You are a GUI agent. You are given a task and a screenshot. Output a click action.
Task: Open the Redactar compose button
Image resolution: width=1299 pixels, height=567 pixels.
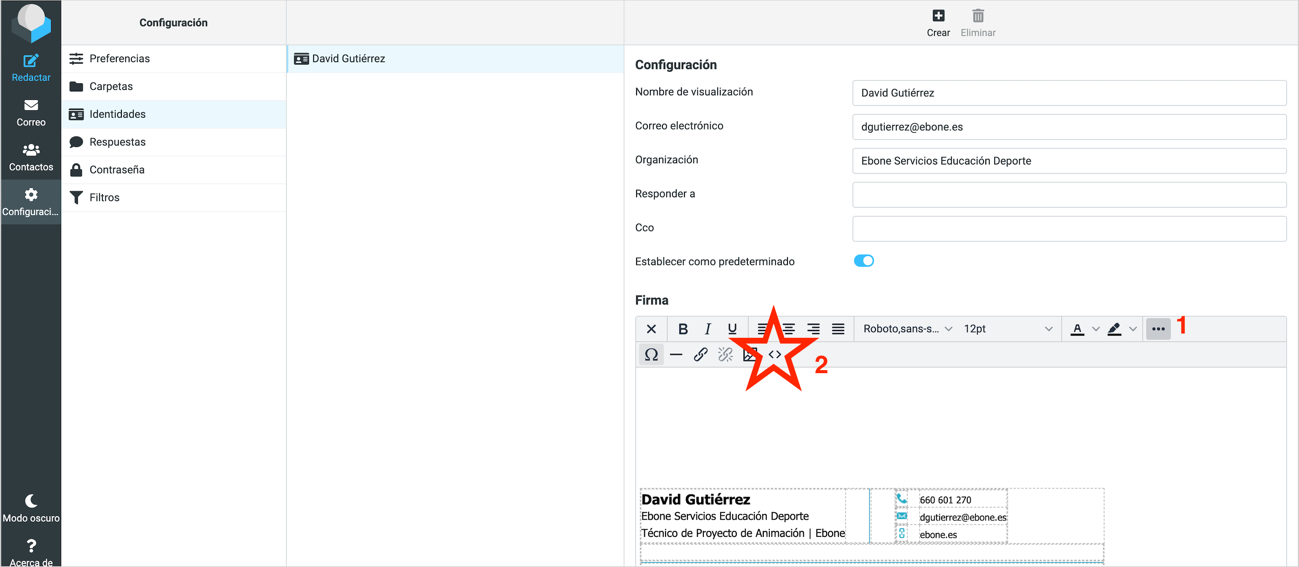coord(31,68)
